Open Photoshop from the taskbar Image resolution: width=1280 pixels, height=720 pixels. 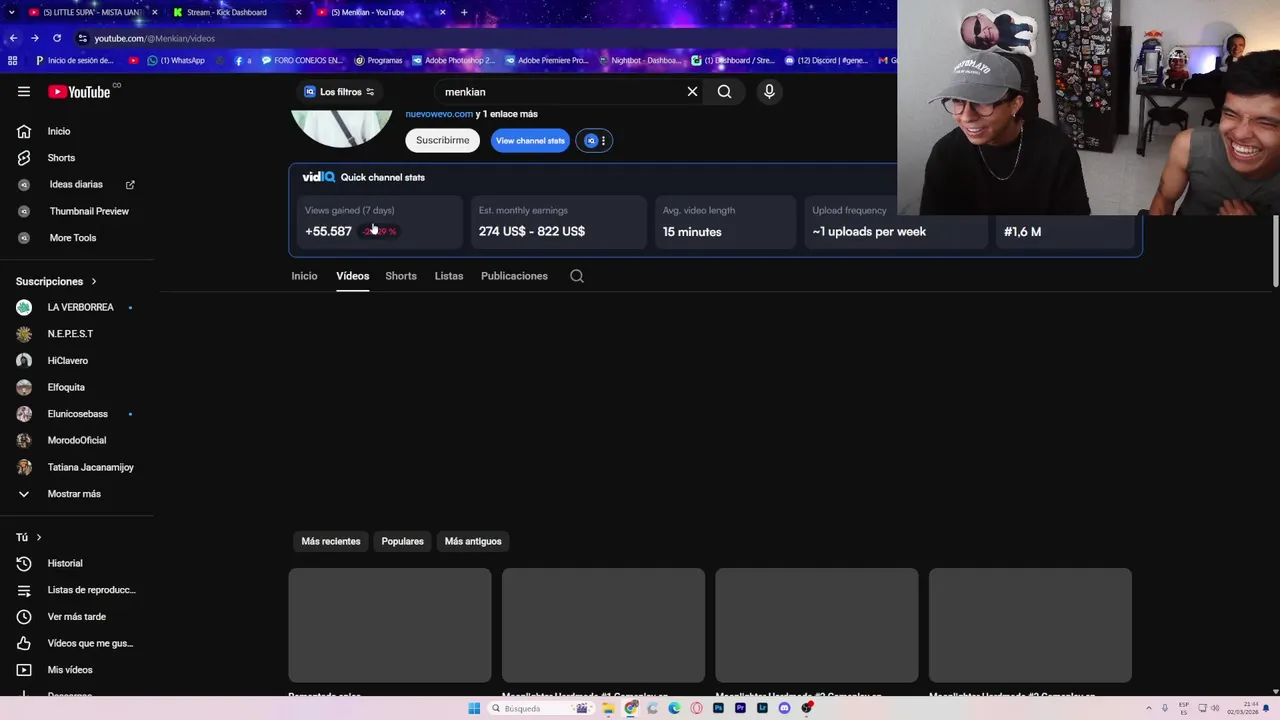point(718,708)
